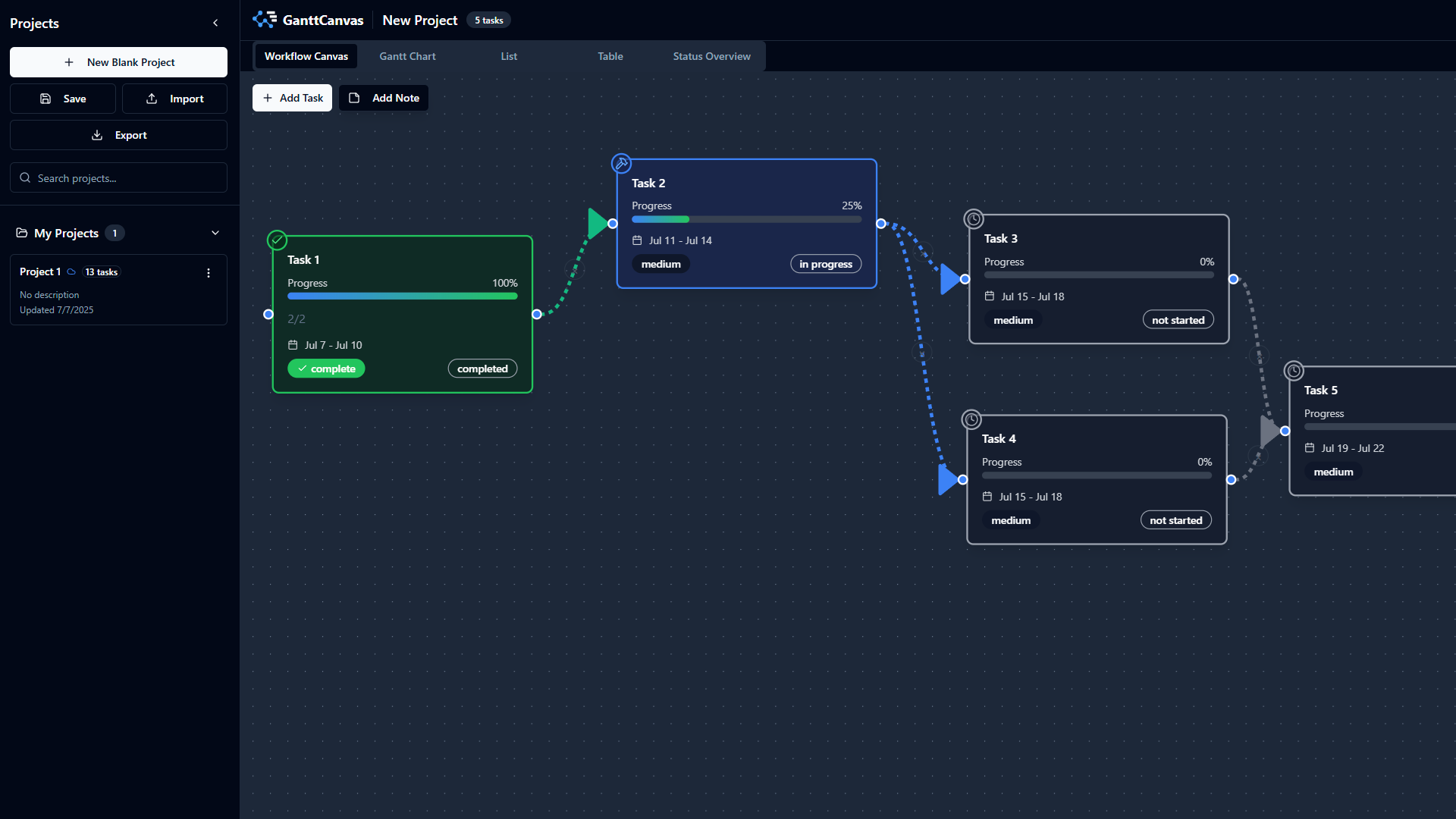Toggle the complete status pill on Task 1
The image size is (1456, 819).
(326, 368)
